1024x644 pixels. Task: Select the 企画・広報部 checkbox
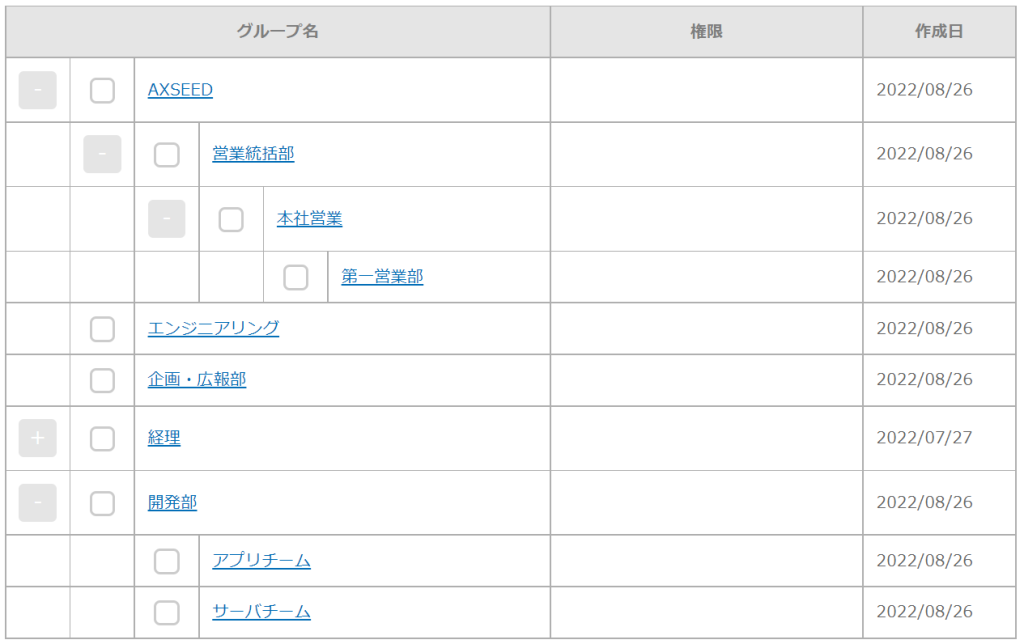[102, 380]
